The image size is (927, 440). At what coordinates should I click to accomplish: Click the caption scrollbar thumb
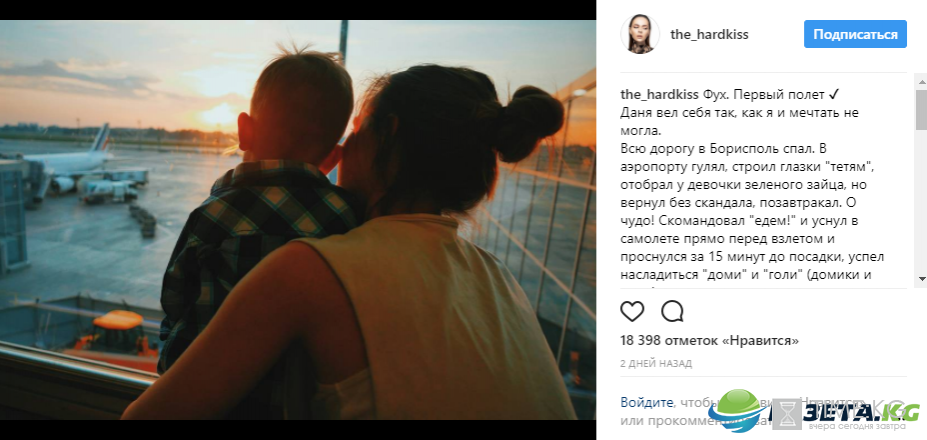(921, 110)
